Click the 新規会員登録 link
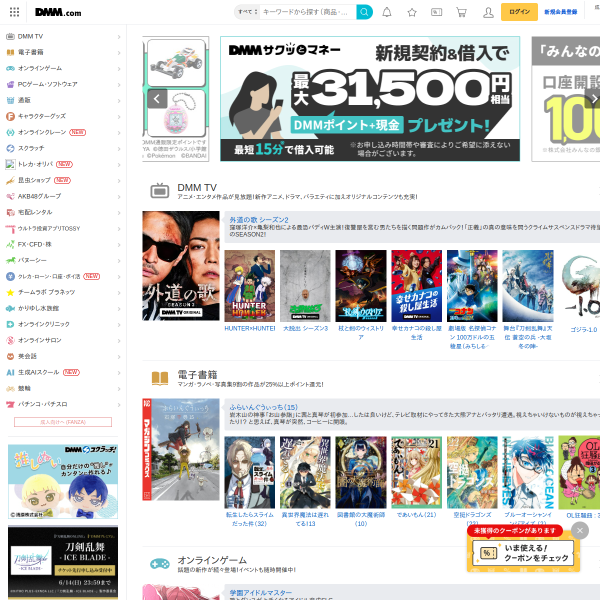Viewport: 600px width, 600px height. tap(561, 12)
